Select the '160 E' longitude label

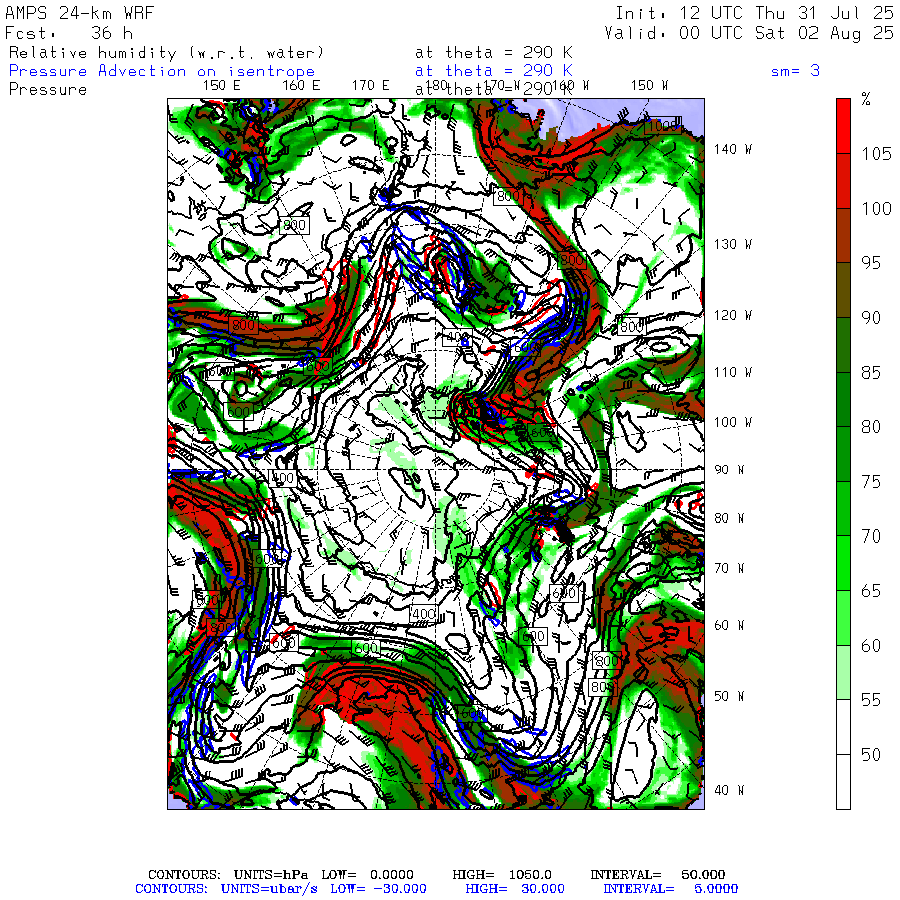click(x=301, y=86)
